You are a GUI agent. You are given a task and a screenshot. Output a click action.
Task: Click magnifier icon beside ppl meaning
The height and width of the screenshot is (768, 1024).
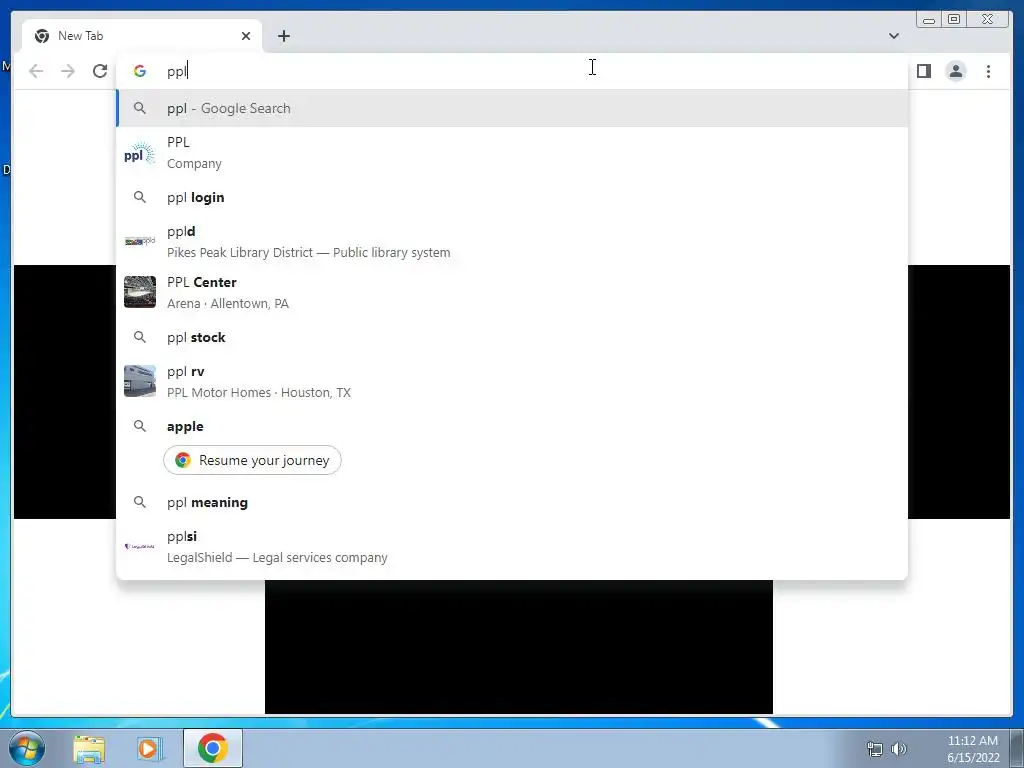[140, 502]
